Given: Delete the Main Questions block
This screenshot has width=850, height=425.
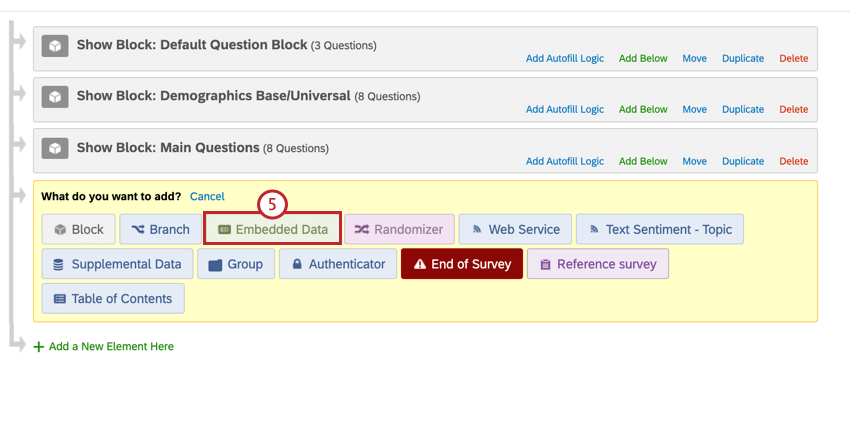Looking at the screenshot, I should click(793, 161).
